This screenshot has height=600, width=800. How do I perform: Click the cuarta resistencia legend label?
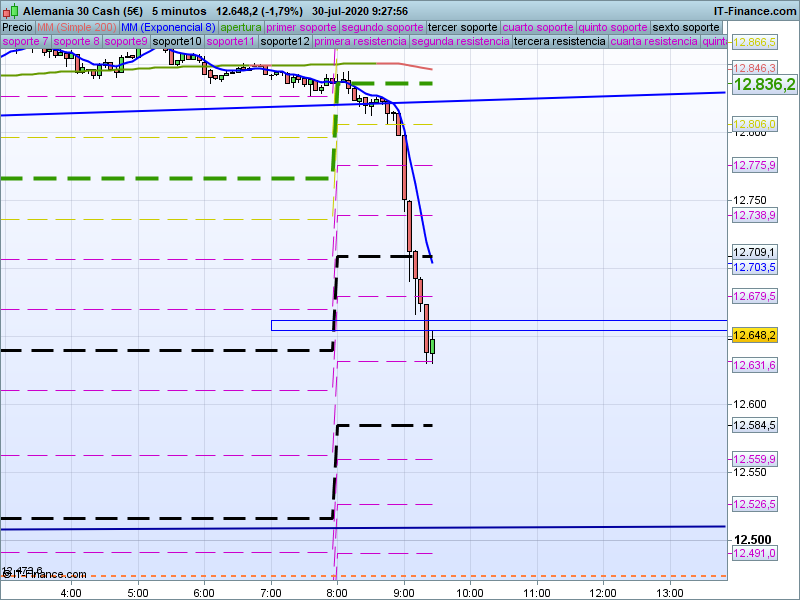(653, 42)
